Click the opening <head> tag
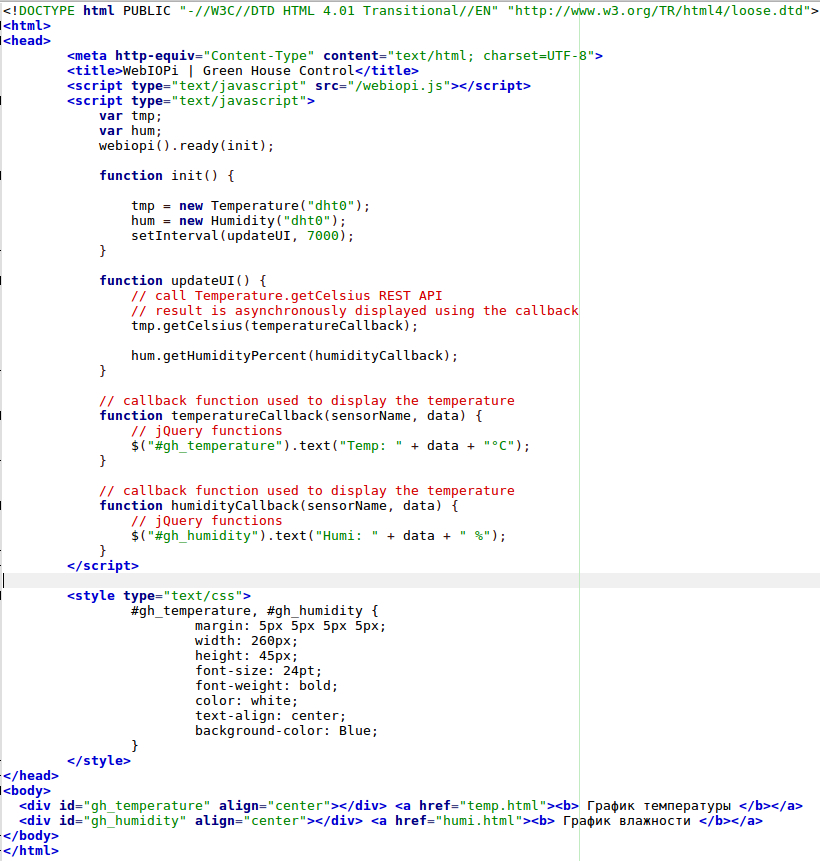Screen dimensions: 820x861 tap(27, 41)
